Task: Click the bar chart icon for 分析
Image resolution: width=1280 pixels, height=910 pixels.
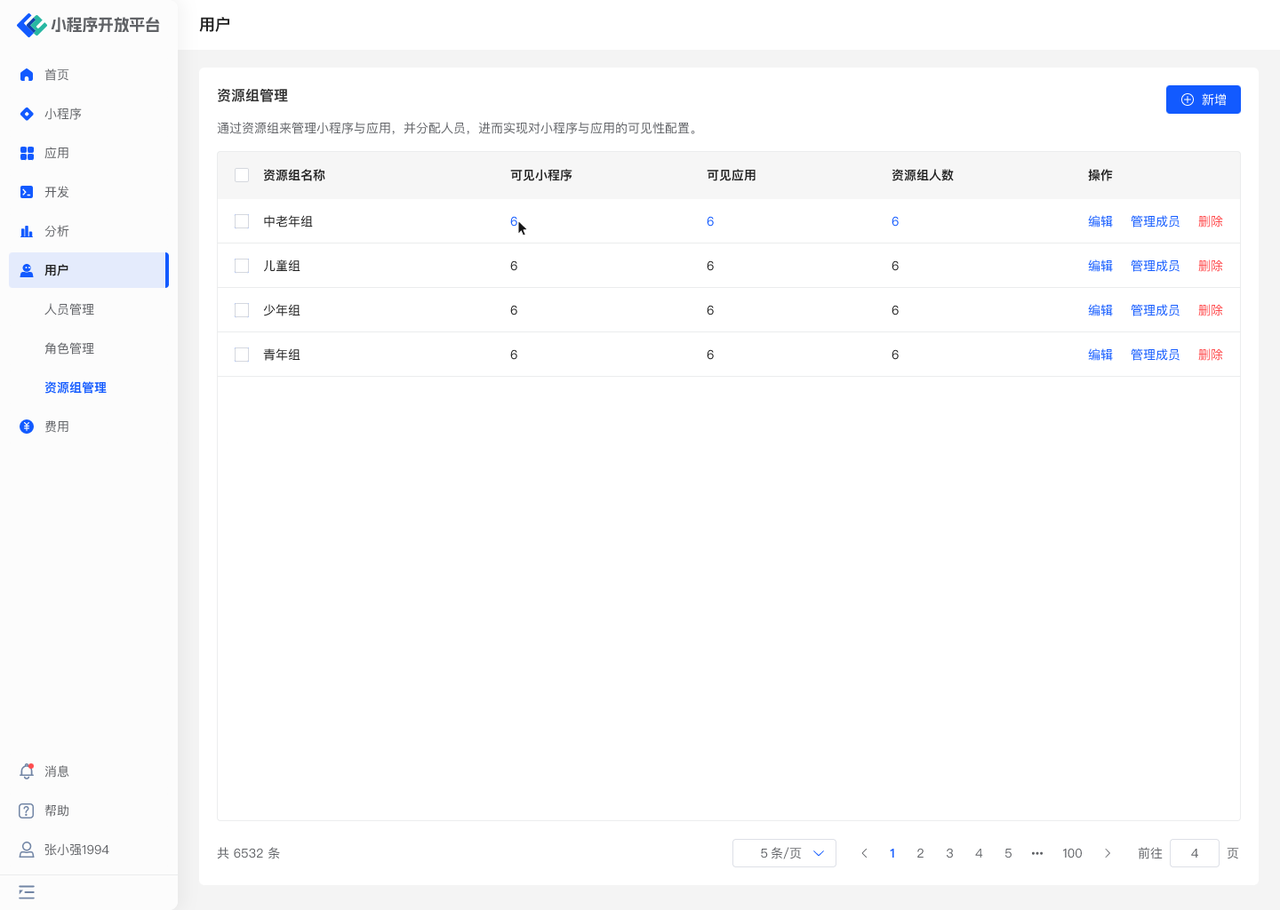Action: 27,231
